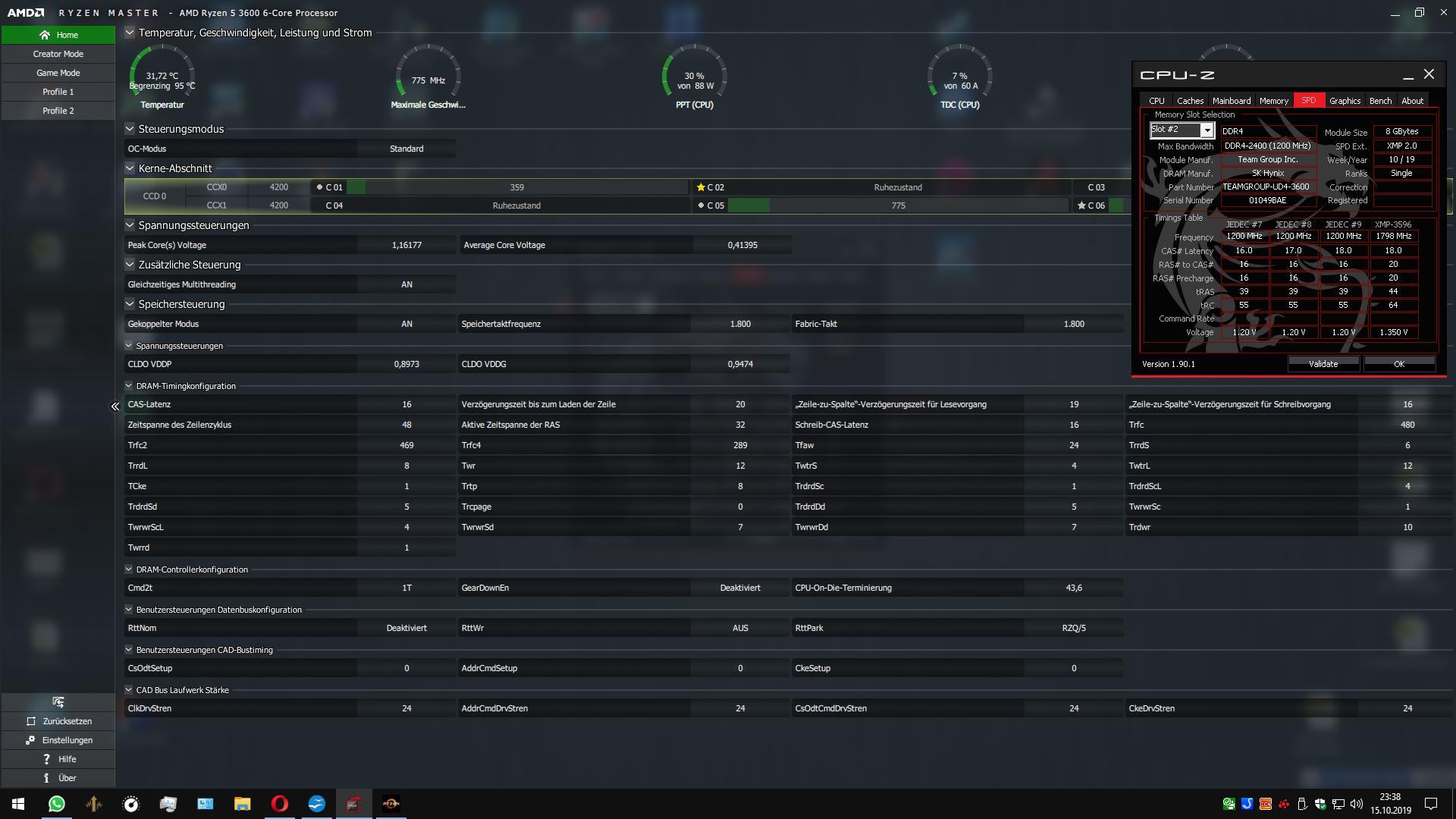The image size is (1456, 819).
Task: Click the Part Number field TEAMGROUP-UD4-3600
Action: pyautogui.click(x=1268, y=187)
